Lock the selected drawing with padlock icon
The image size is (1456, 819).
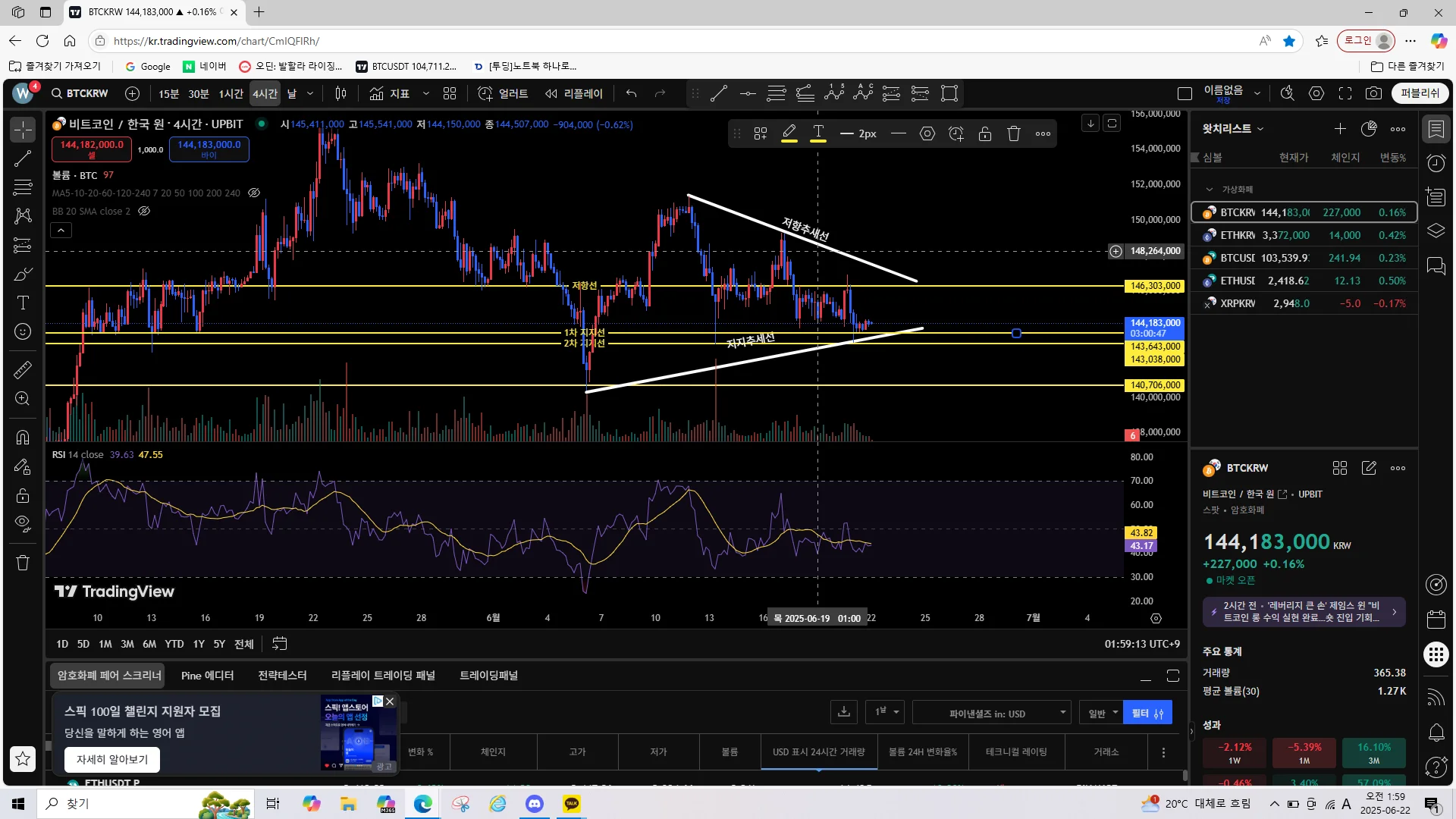click(x=985, y=133)
